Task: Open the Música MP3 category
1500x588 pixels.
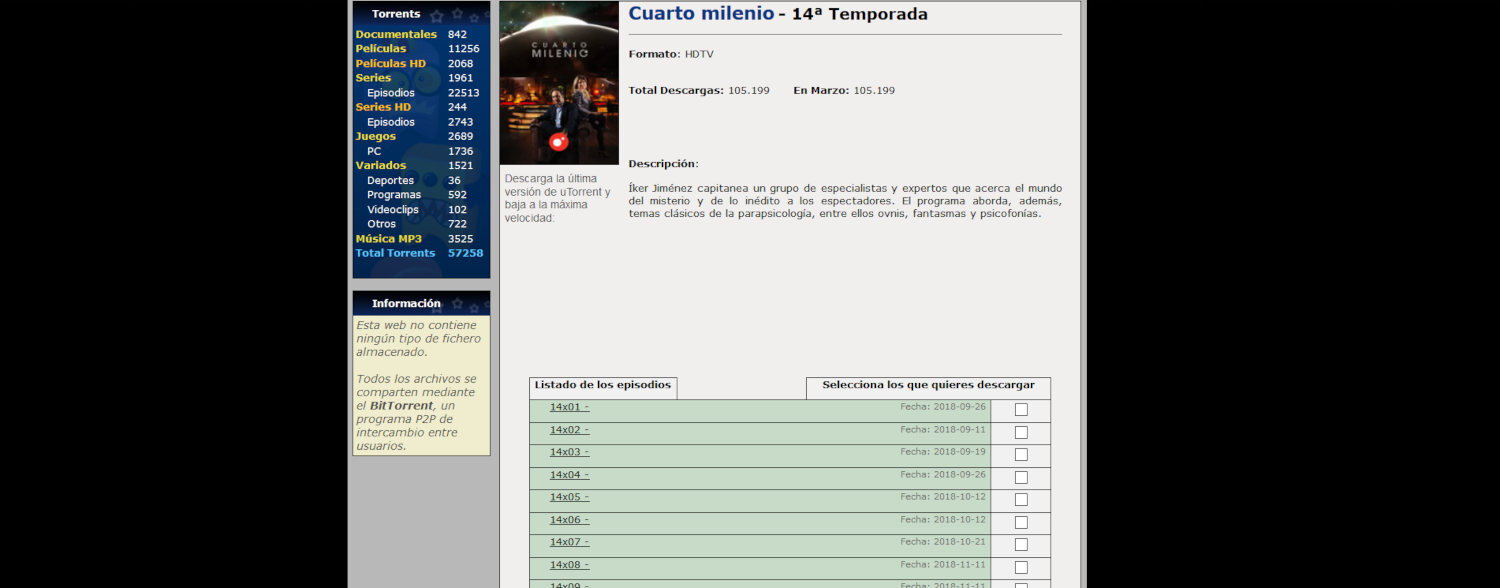Action: pyautogui.click(x=389, y=238)
